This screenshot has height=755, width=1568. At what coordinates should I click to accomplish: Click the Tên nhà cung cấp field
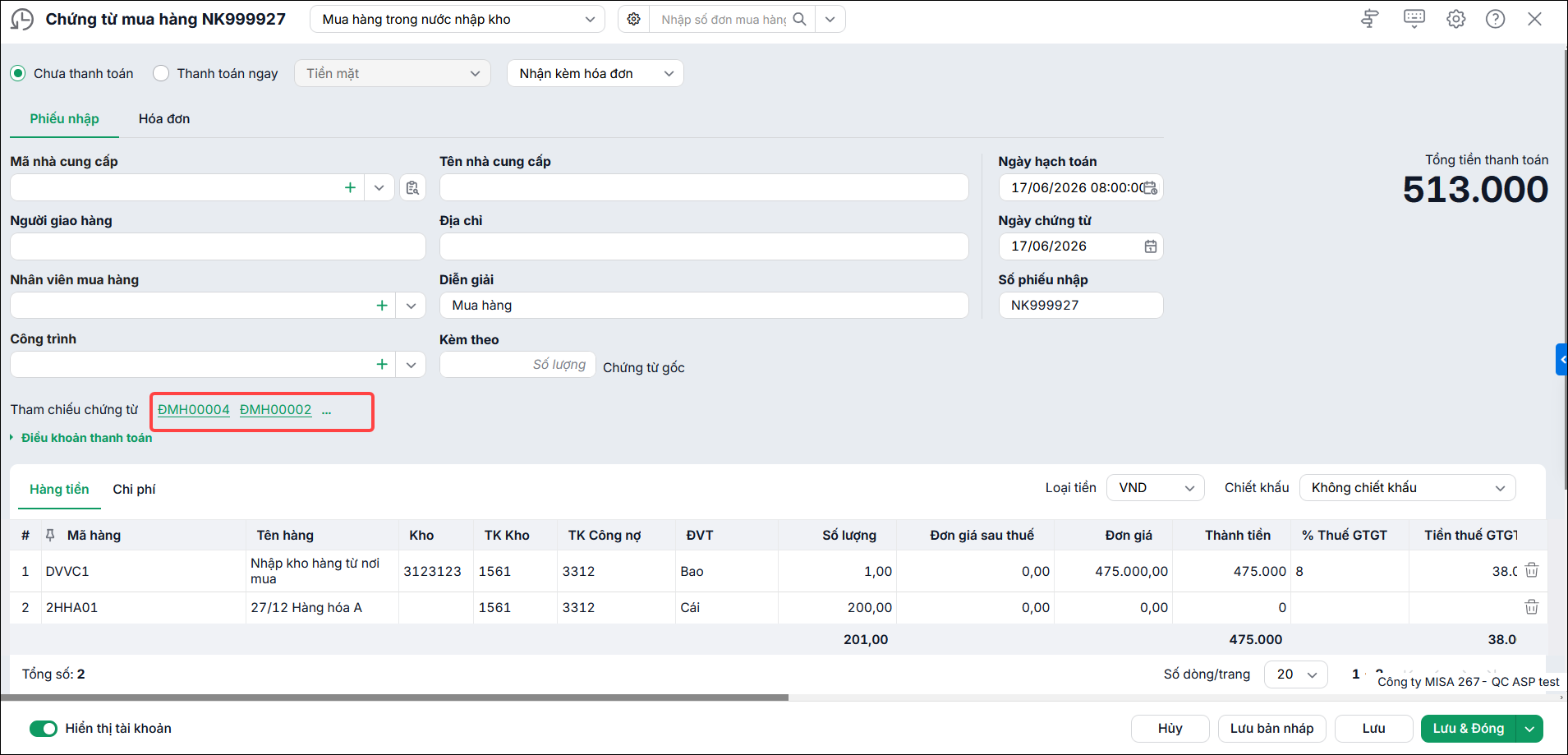(x=704, y=187)
